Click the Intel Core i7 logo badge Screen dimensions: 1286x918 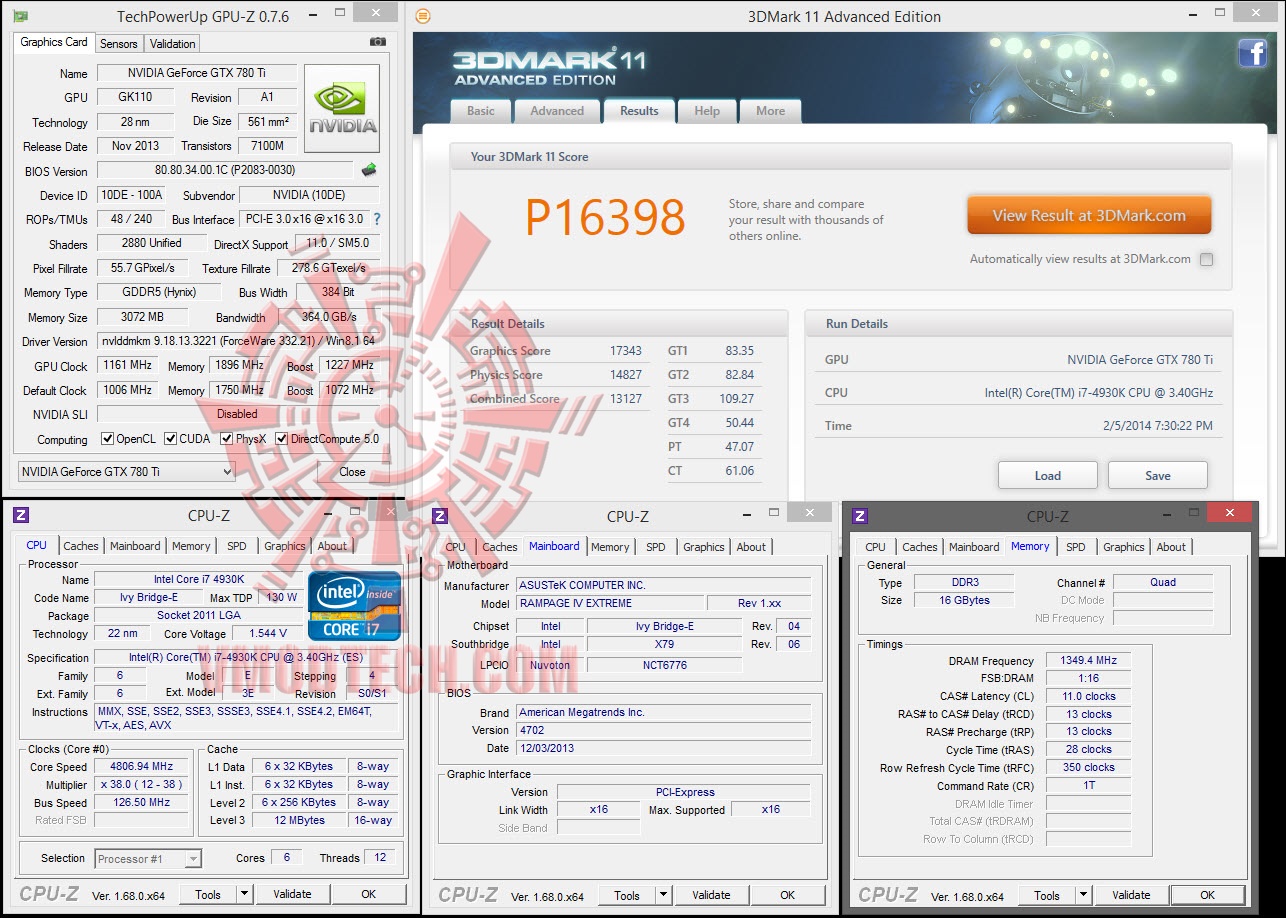click(355, 605)
